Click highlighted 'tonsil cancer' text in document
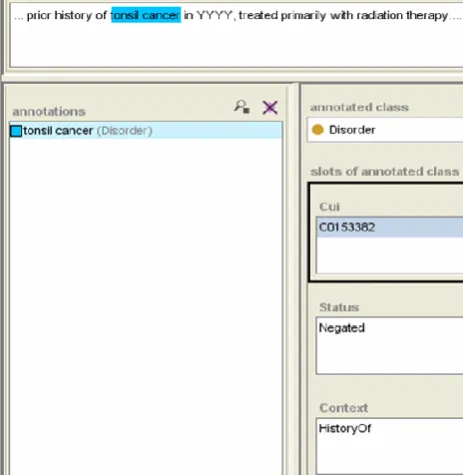This screenshot has height=475, width=463. 146,15
